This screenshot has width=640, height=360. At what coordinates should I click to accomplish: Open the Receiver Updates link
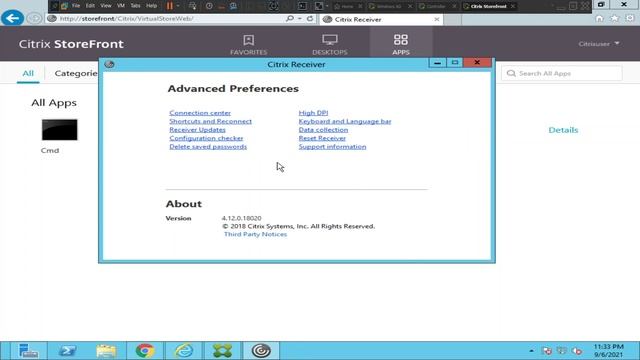198,130
